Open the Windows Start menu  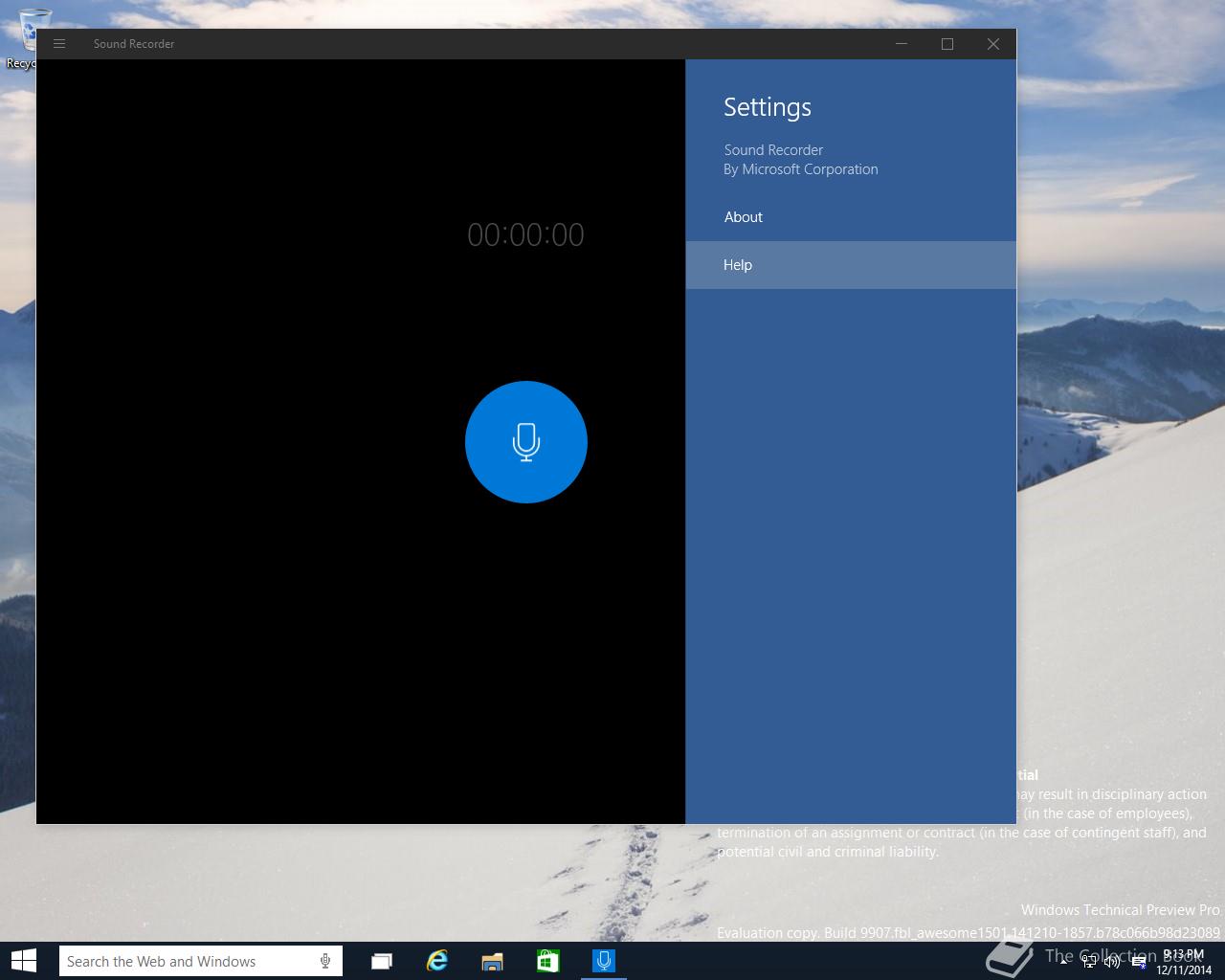(x=24, y=961)
